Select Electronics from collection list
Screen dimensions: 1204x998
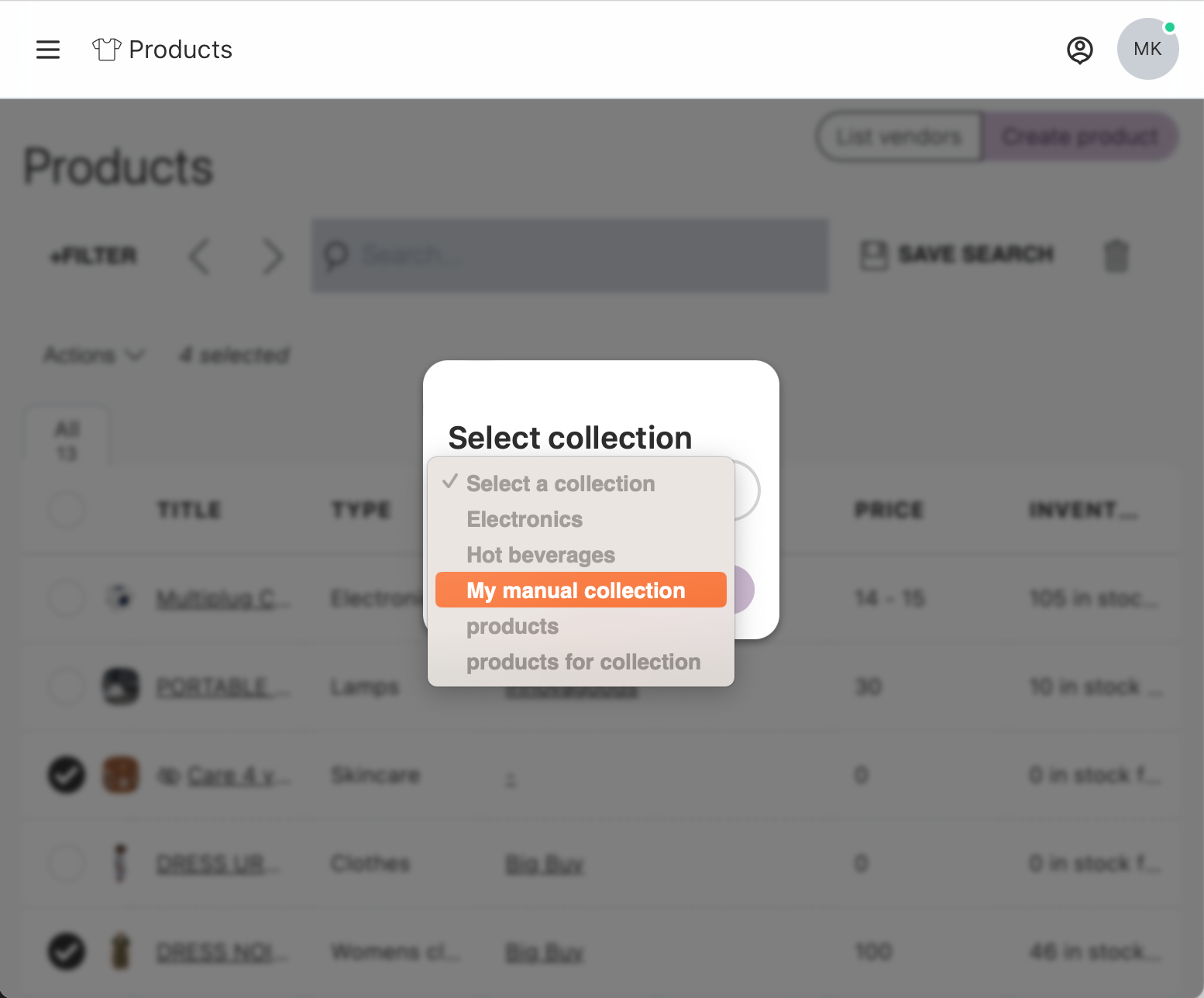[x=525, y=519]
